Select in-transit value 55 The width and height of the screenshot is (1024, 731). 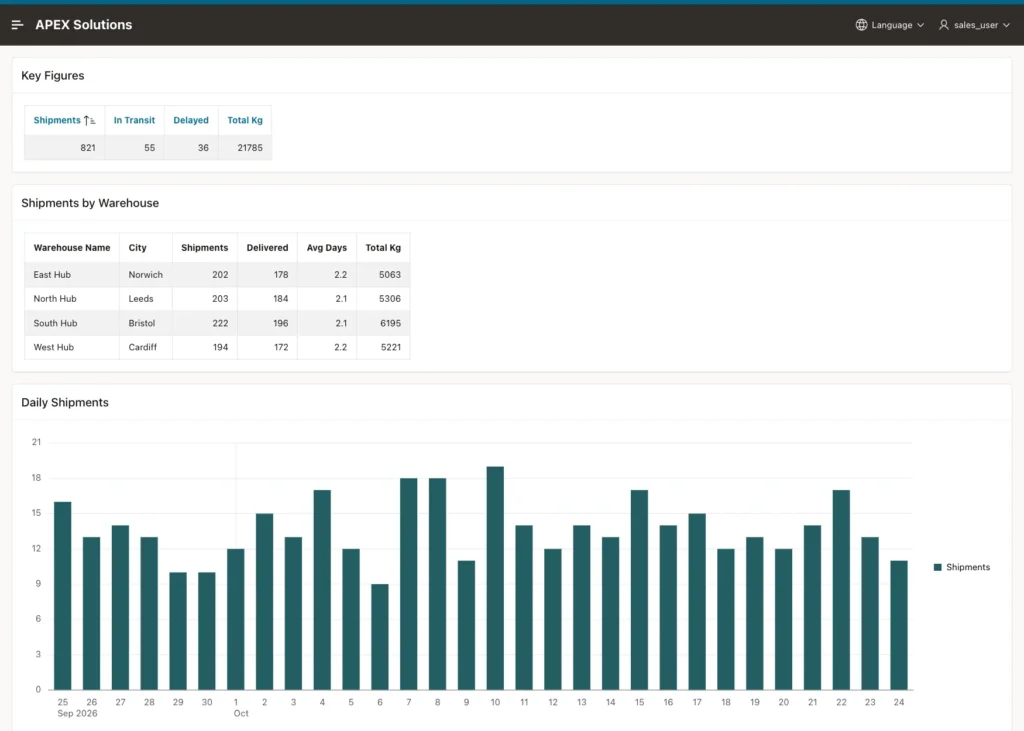point(150,148)
